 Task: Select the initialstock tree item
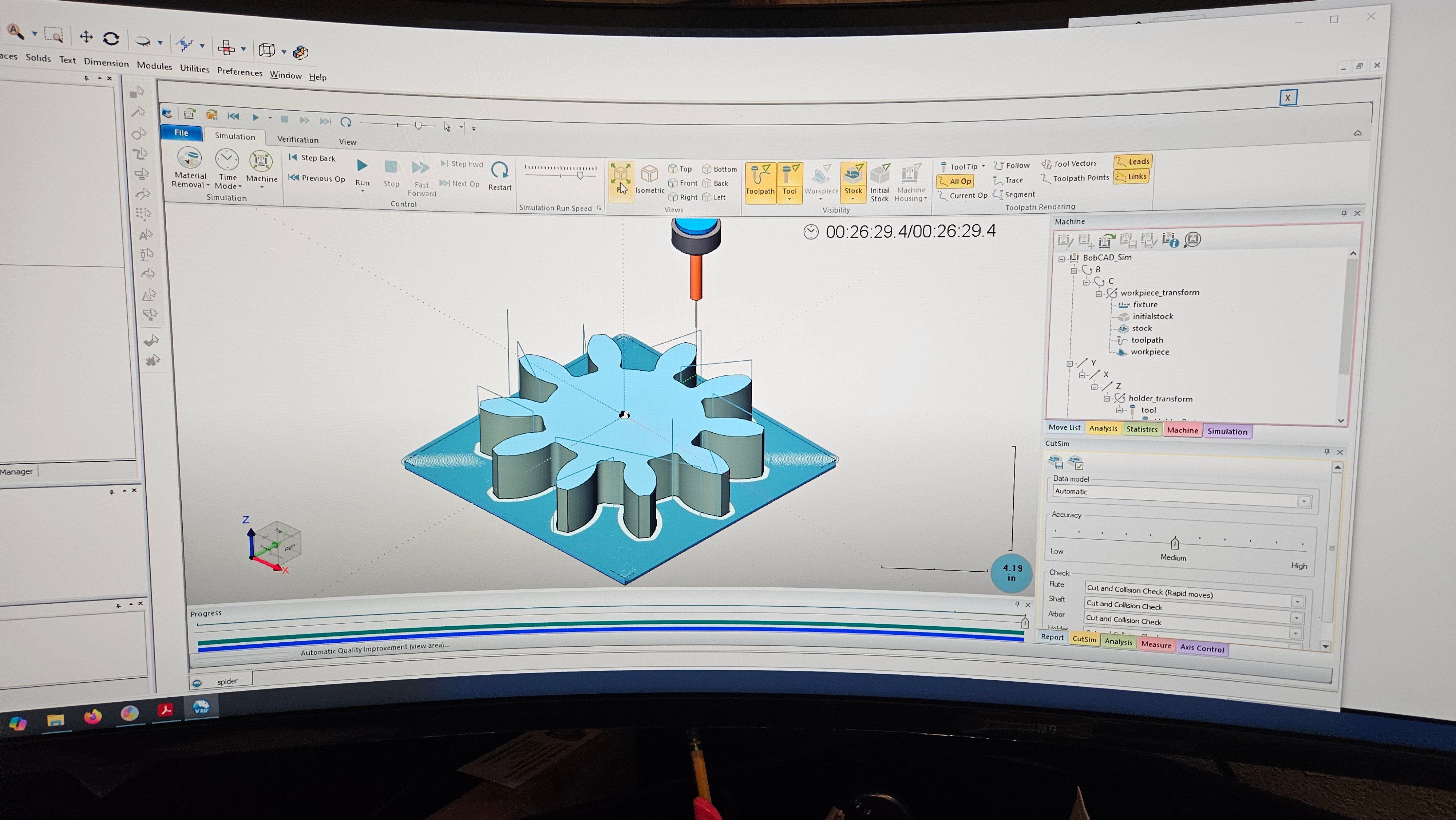pyautogui.click(x=1146, y=317)
